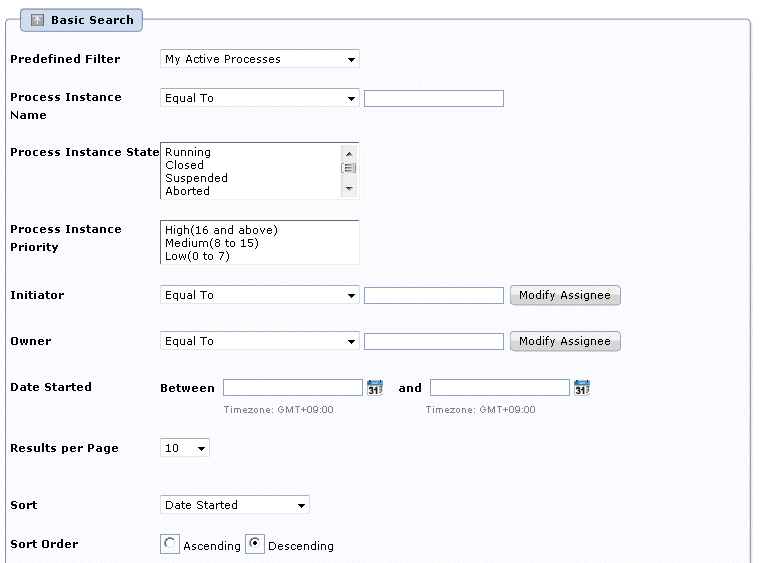Focus the Owner value text field
Screen dimensions: 762x563
pos(433,341)
